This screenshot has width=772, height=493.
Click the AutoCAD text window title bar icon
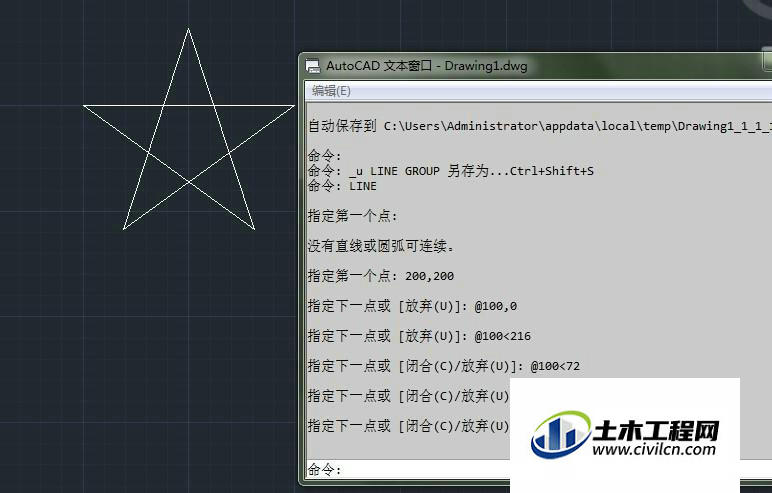(313, 66)
